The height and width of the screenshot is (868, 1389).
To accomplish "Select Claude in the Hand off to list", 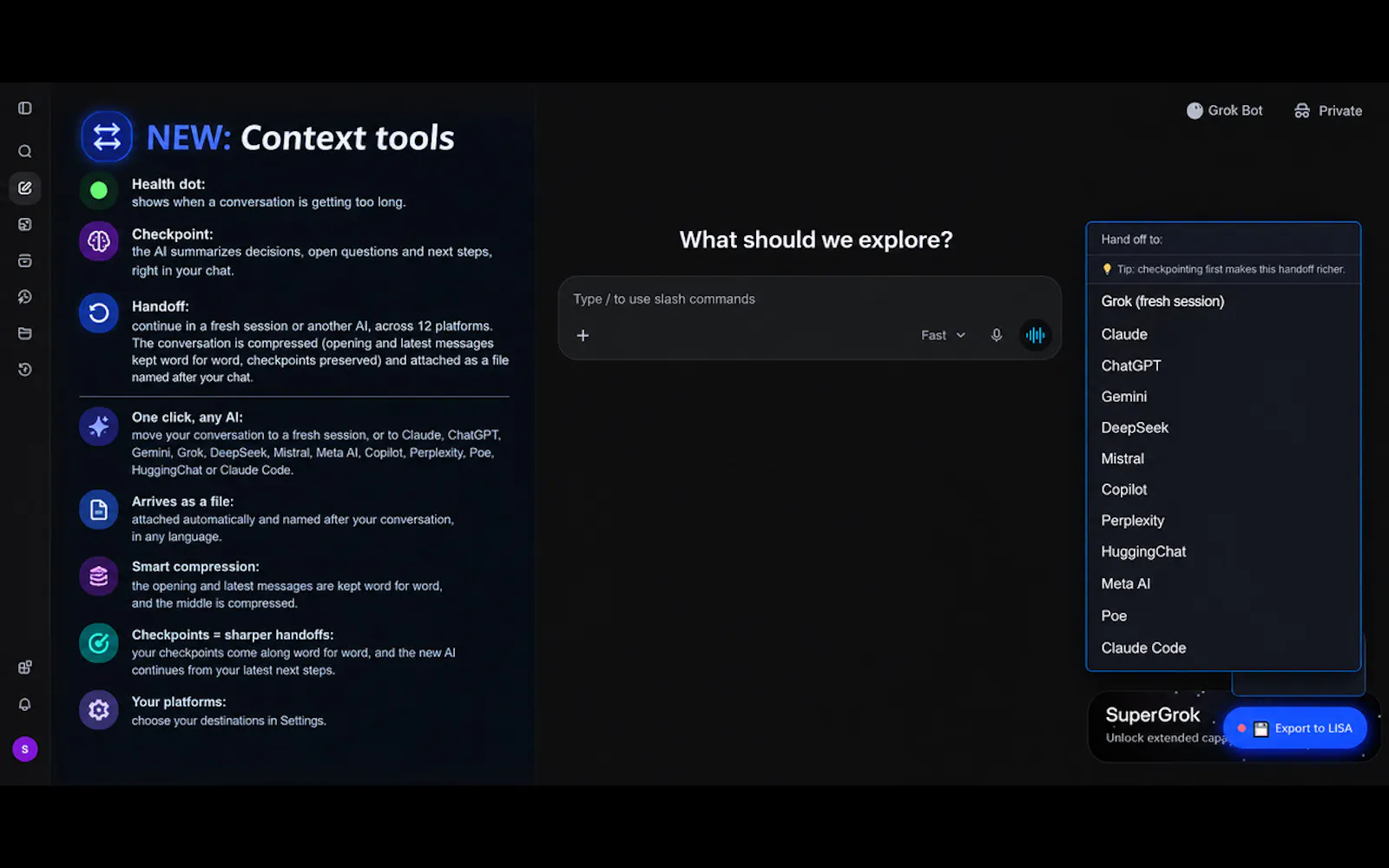I will tap(1223, 334).
